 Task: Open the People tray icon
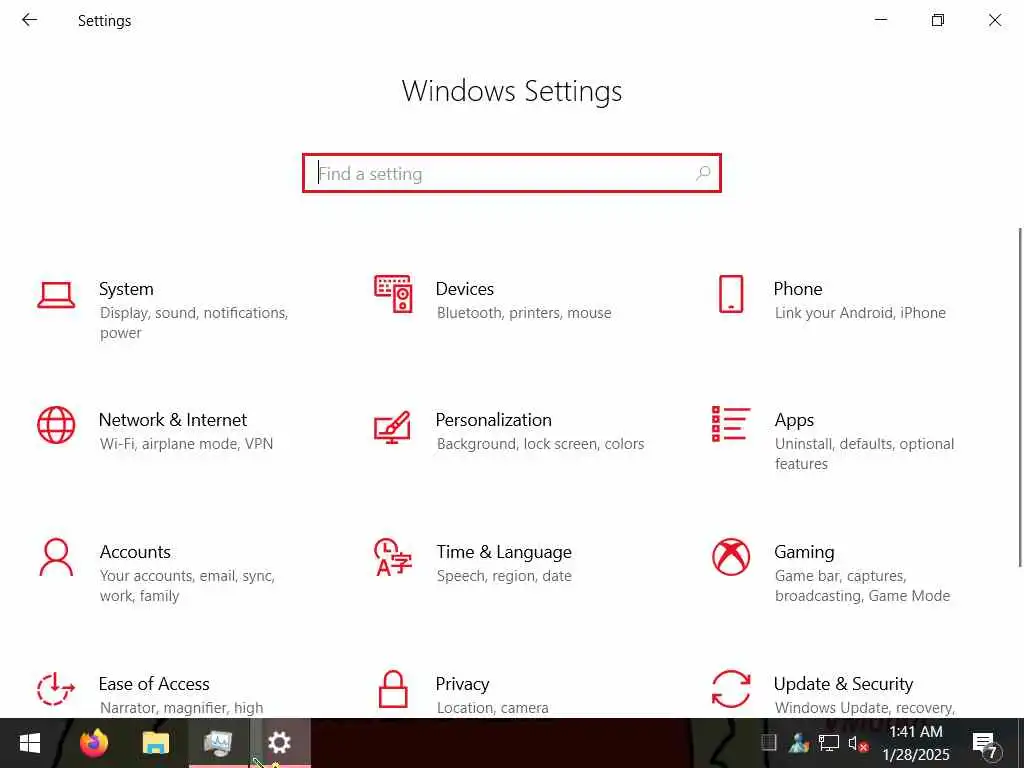[x=799, y=743]
